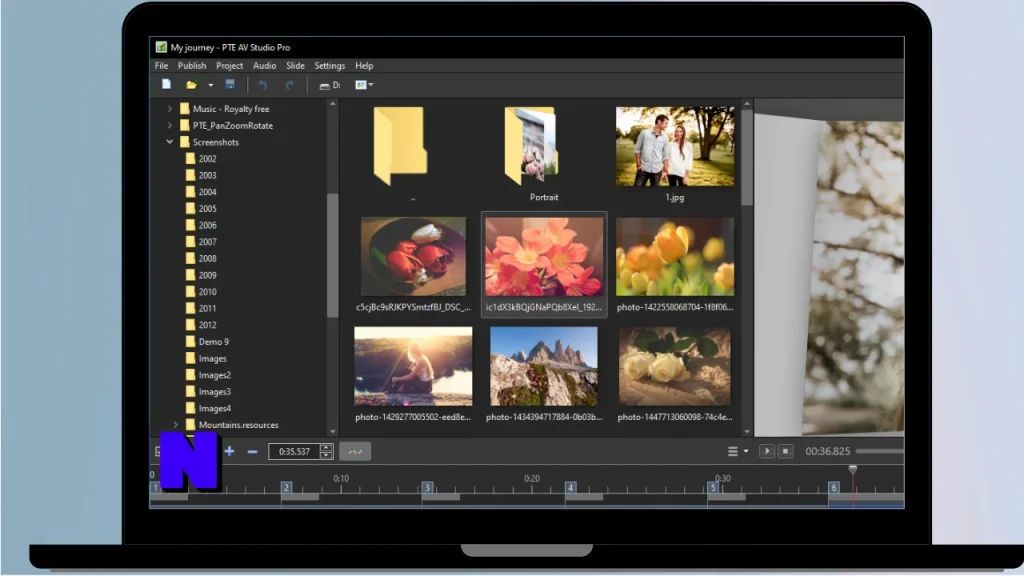
Task: Click the preview position slider
Action: pos(880,451)
